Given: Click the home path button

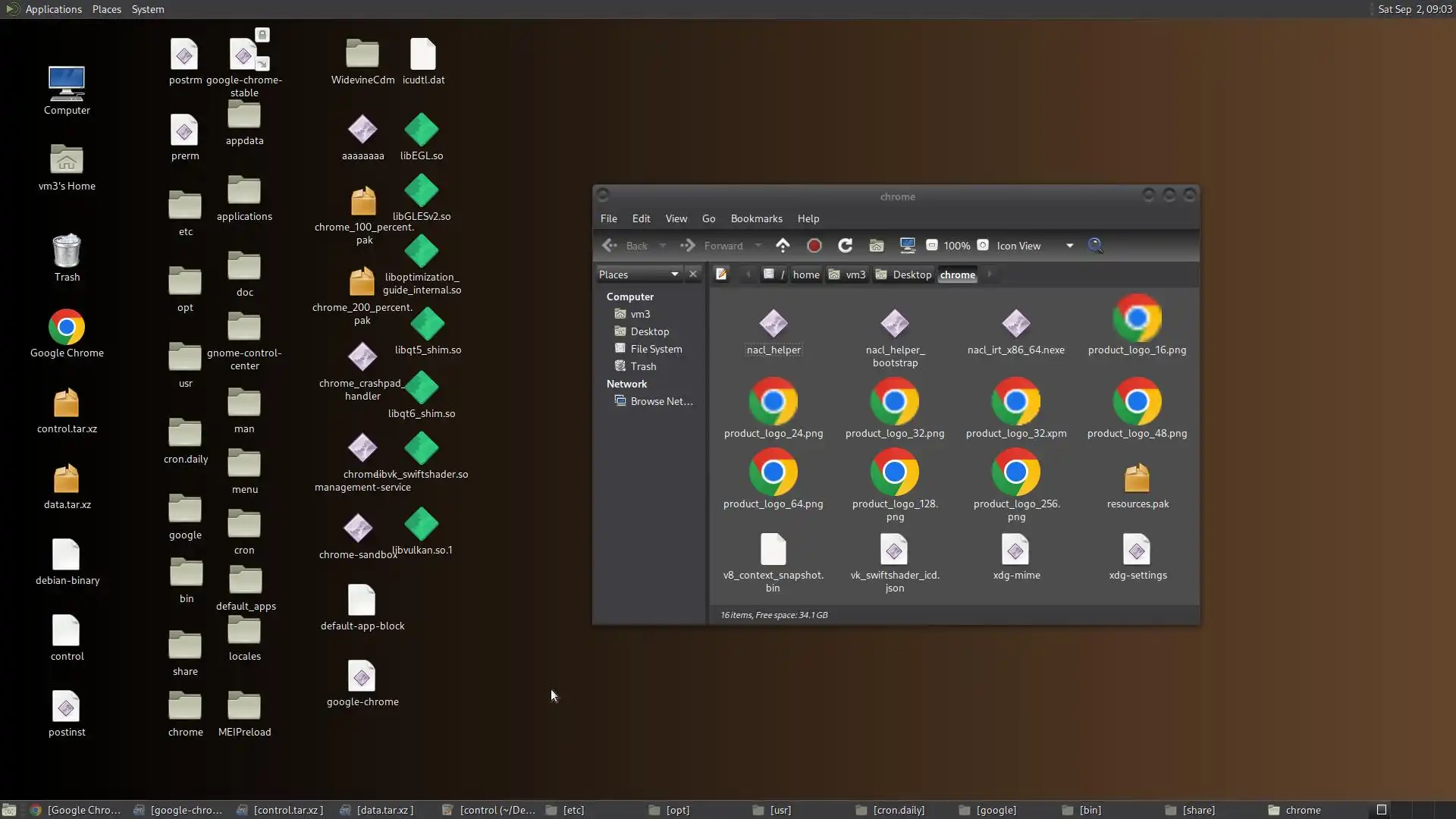Looking at the screenshot, I should [805, 275].
